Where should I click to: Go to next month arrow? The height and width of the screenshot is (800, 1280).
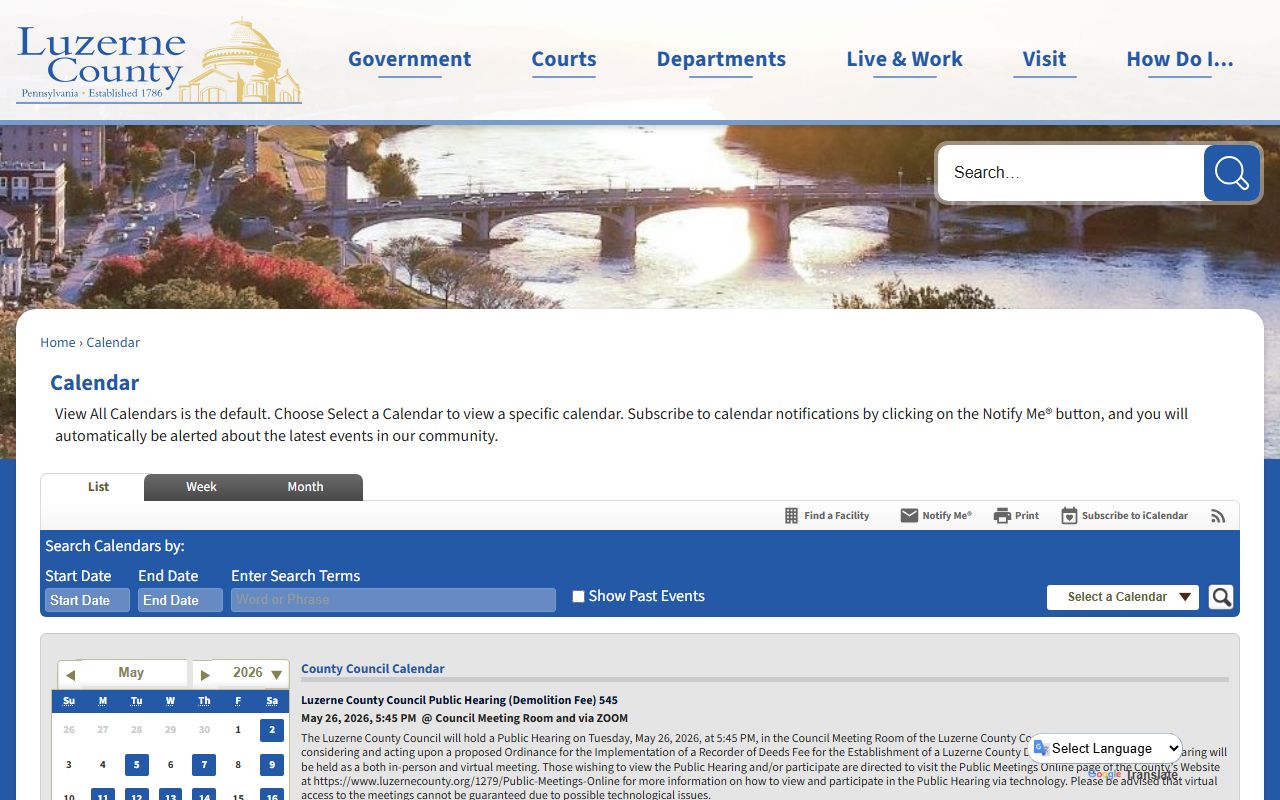click(x=204, y=675)
